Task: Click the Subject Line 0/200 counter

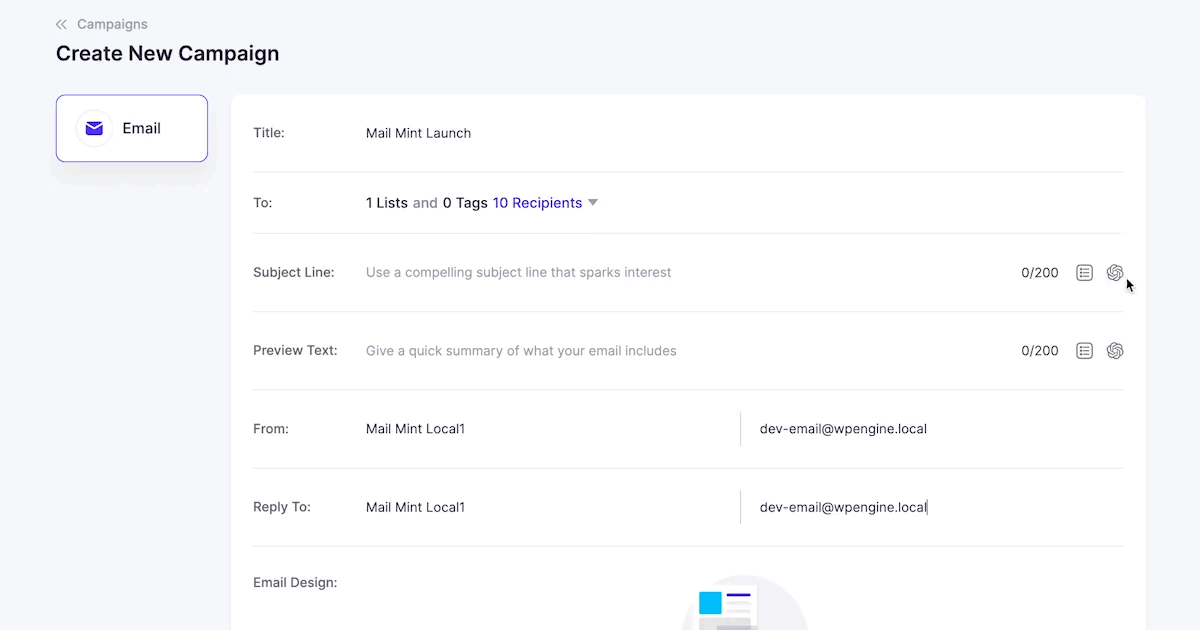Action: (x=1040, y=273)
